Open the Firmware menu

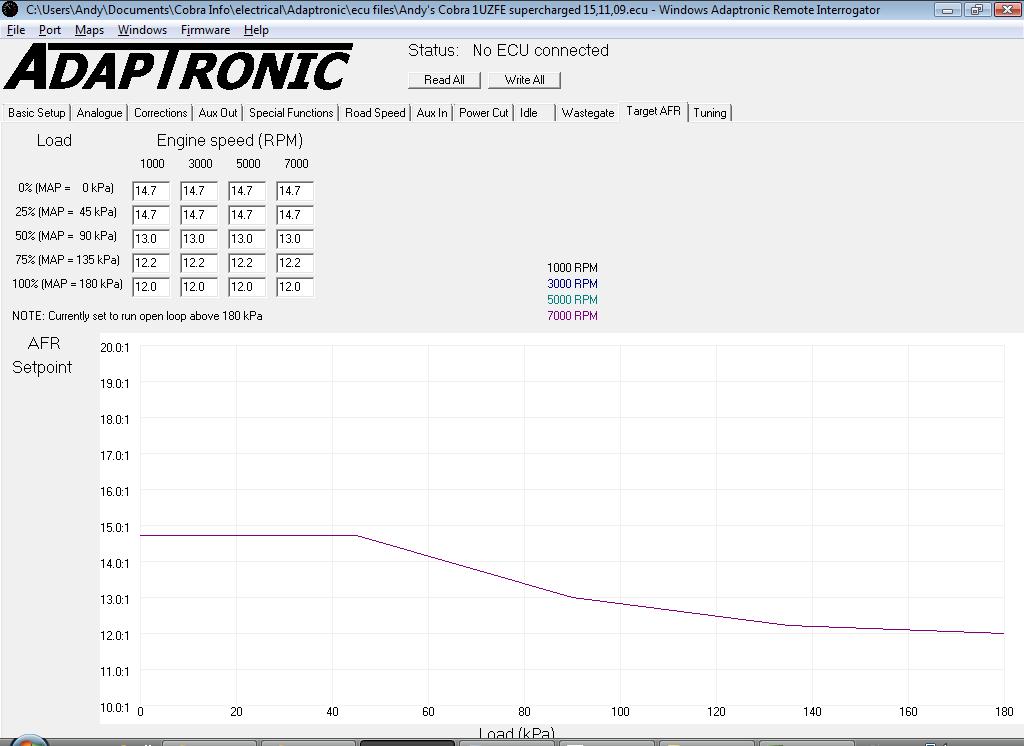click(x=205, y=30)
